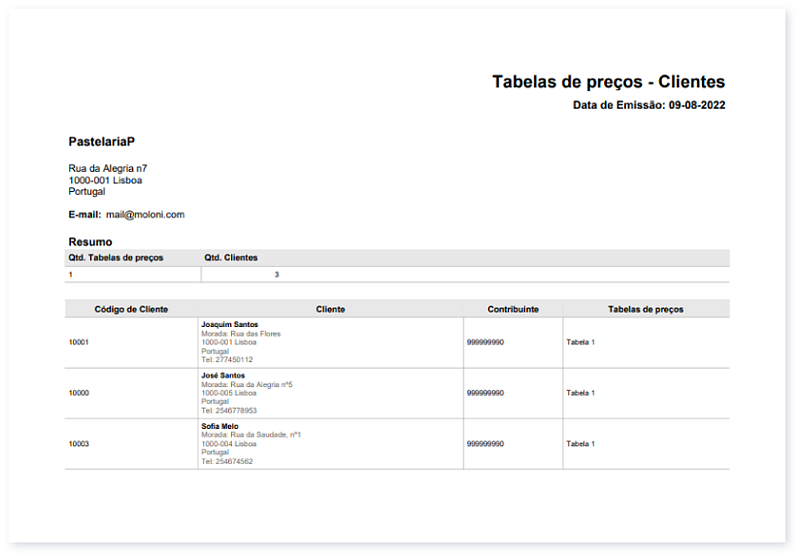This screenshot has height=557, width=800.
Task: Click the Resumo section heading
Action: coord(90,242)
